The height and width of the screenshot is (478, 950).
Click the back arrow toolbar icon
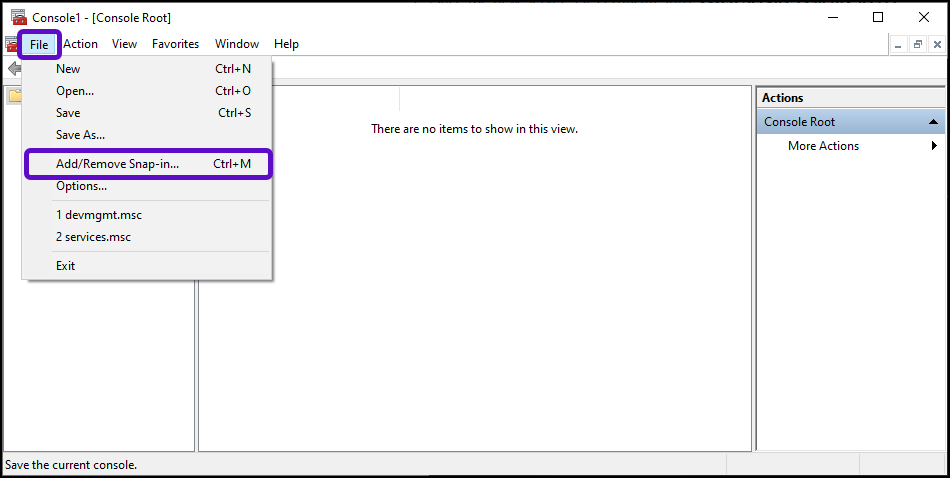coord(14,69)
